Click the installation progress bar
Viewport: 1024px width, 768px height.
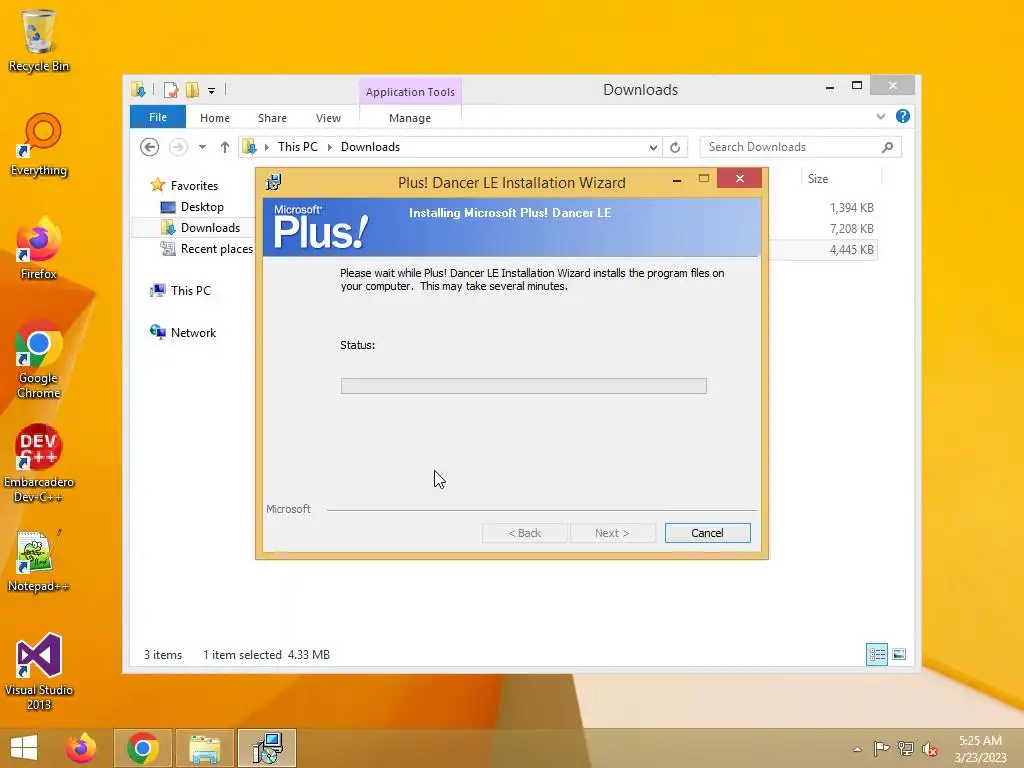(523, 386)
